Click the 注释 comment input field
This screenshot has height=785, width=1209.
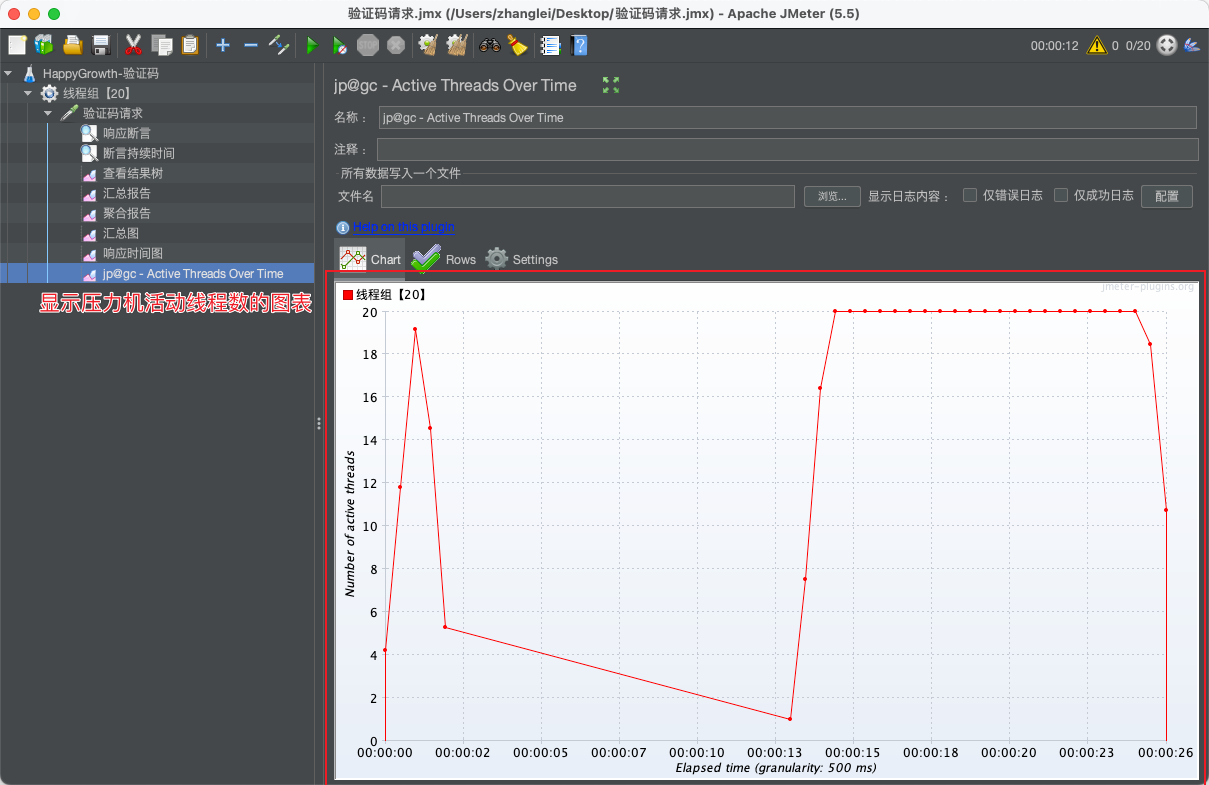tap(787, 149)
